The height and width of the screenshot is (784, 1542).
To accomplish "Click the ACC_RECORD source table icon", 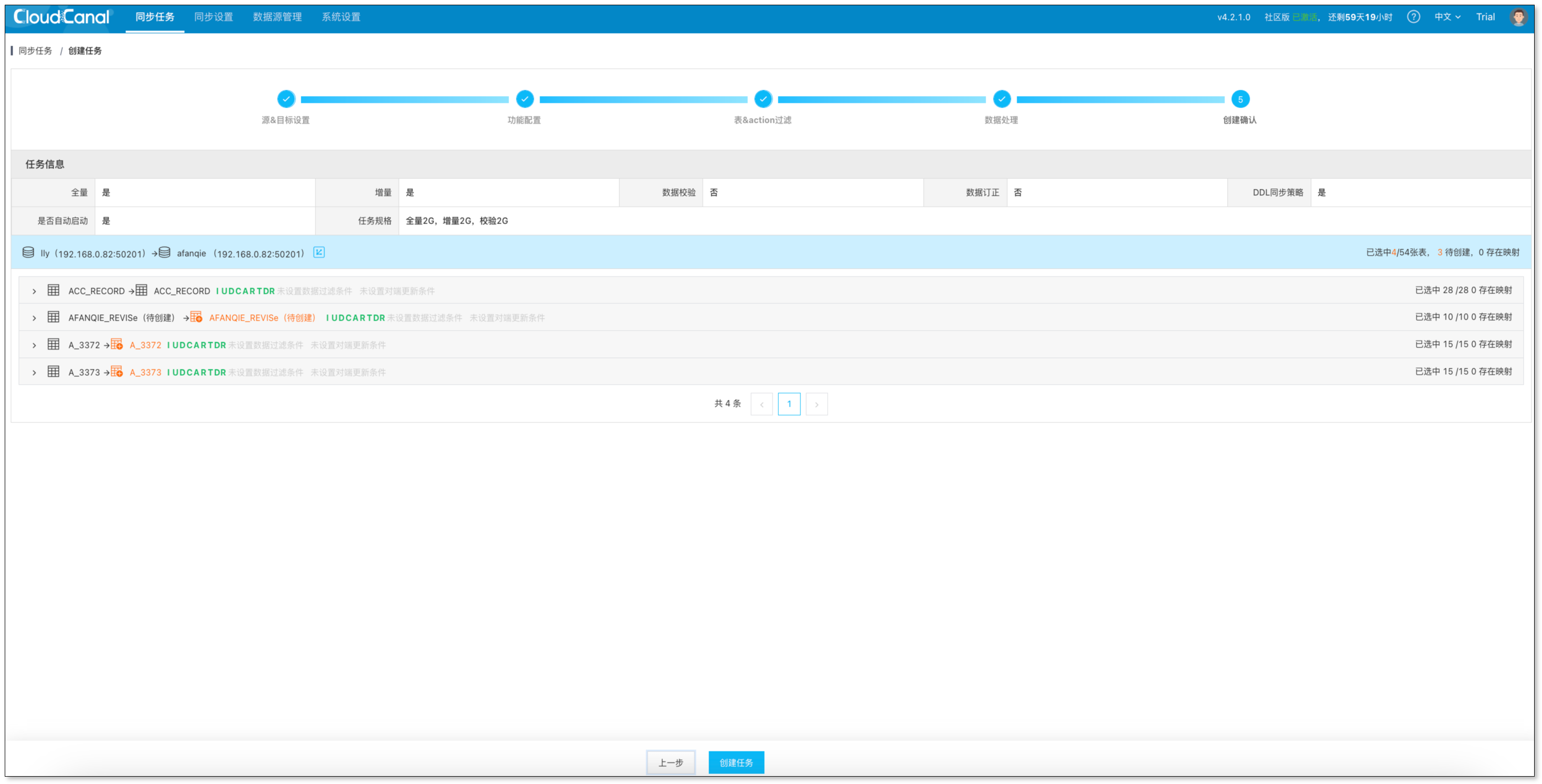I will (54, 290).
